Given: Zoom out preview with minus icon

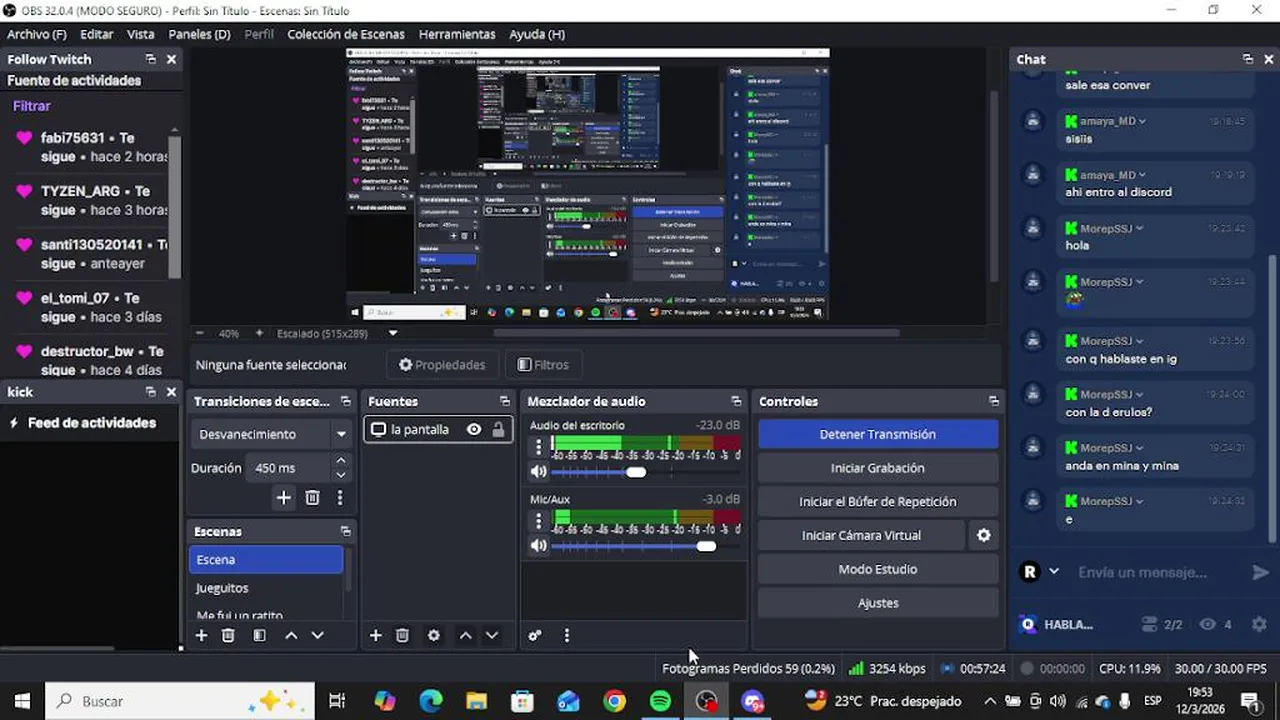Looking at the screenshot, I should click(199, 333).
